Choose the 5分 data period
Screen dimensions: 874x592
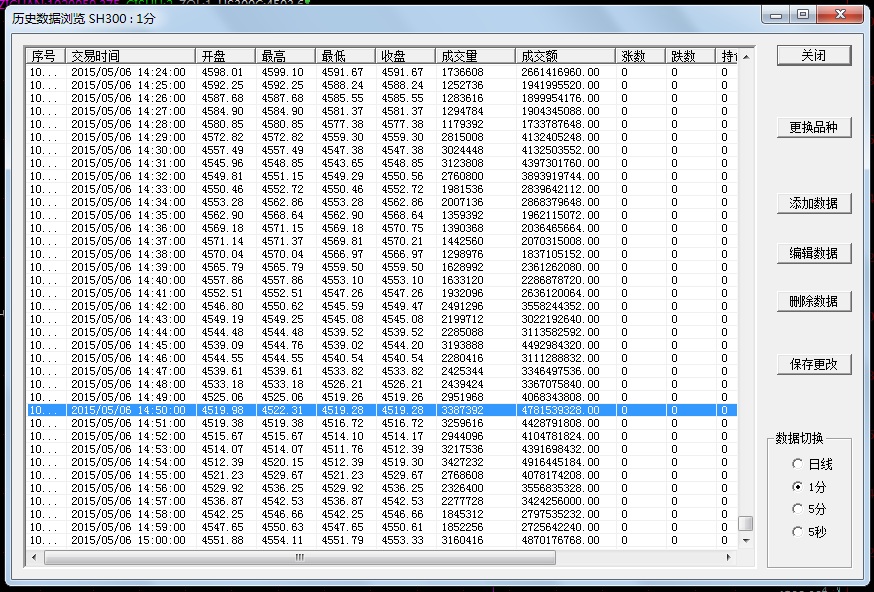pos(797,510)
